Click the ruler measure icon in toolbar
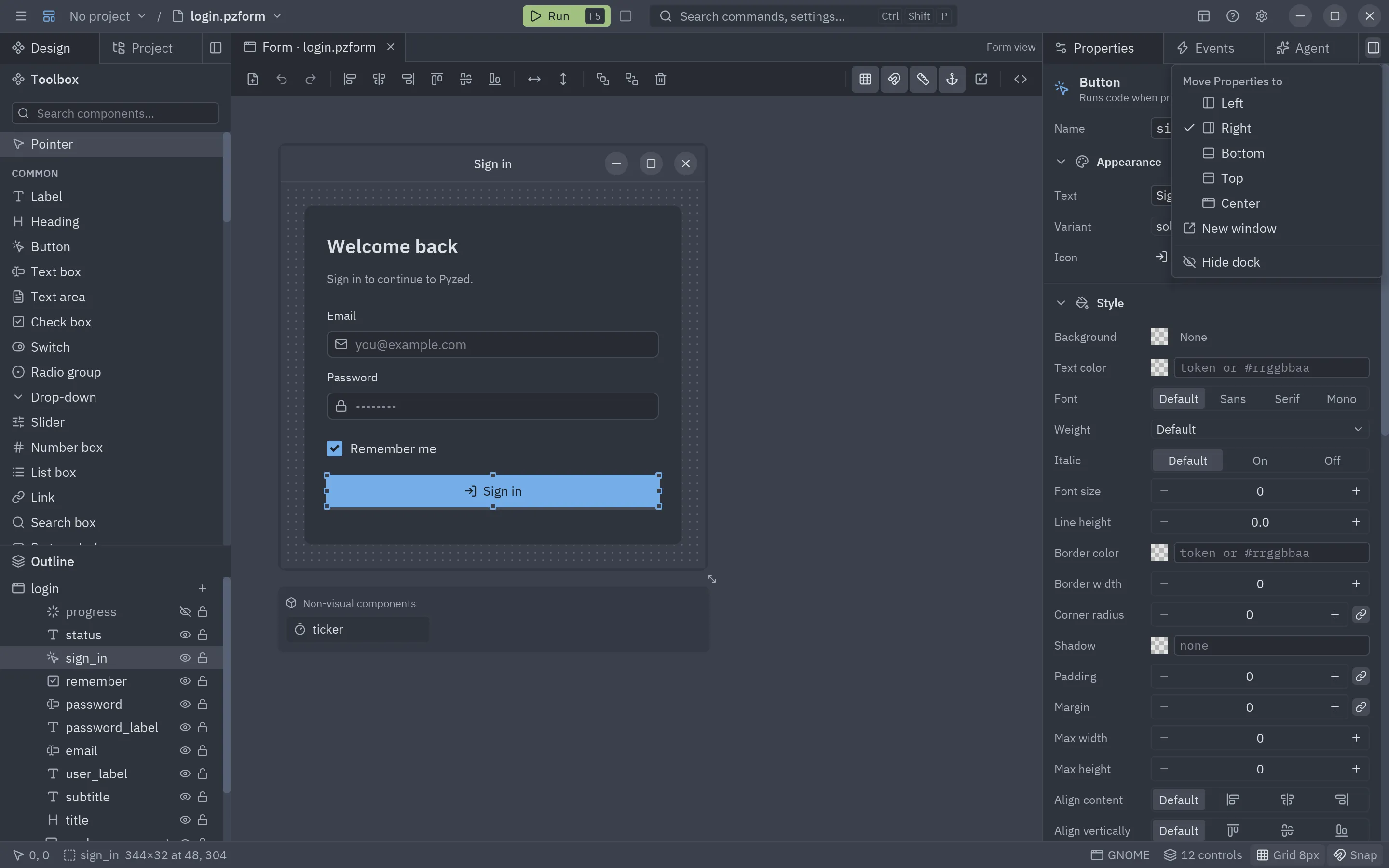This screenshot has height=868, width=1389. pyautogui.click(x=923, y=79)
